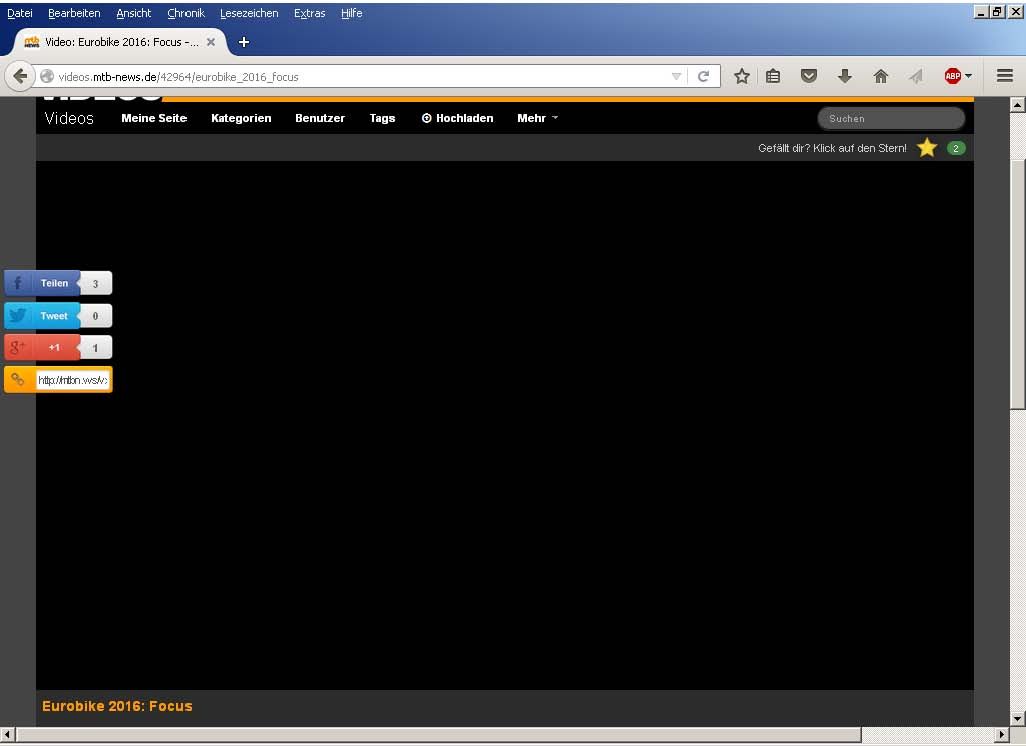This screenshot has width=1026, height=746.
Task: Click the Facebook share count 3
Action: click(x=96, y=283)
